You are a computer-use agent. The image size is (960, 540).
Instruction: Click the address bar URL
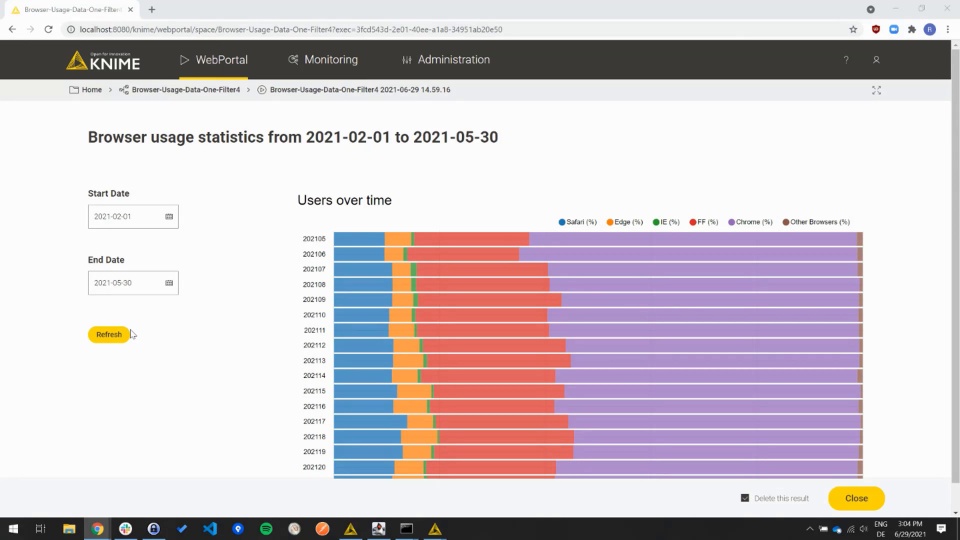[291, 29]
